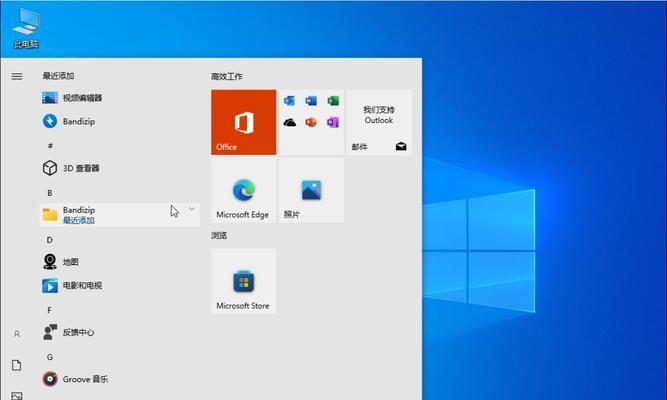Open the PowerPoint icon in Office group tile
The image size is (667, 400).
click(x=311, y=123)
